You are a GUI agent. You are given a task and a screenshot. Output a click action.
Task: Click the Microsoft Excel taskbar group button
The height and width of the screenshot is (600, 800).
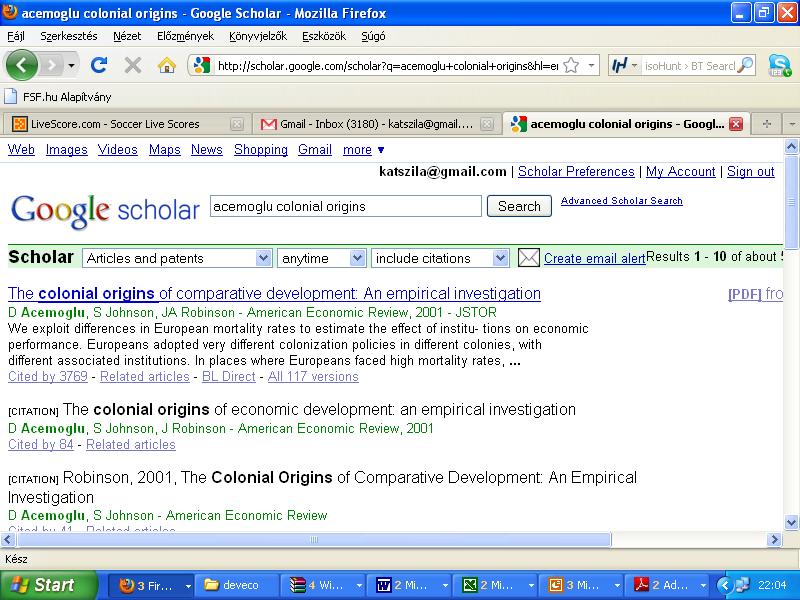pyautogui.click(x=496, y=585)
